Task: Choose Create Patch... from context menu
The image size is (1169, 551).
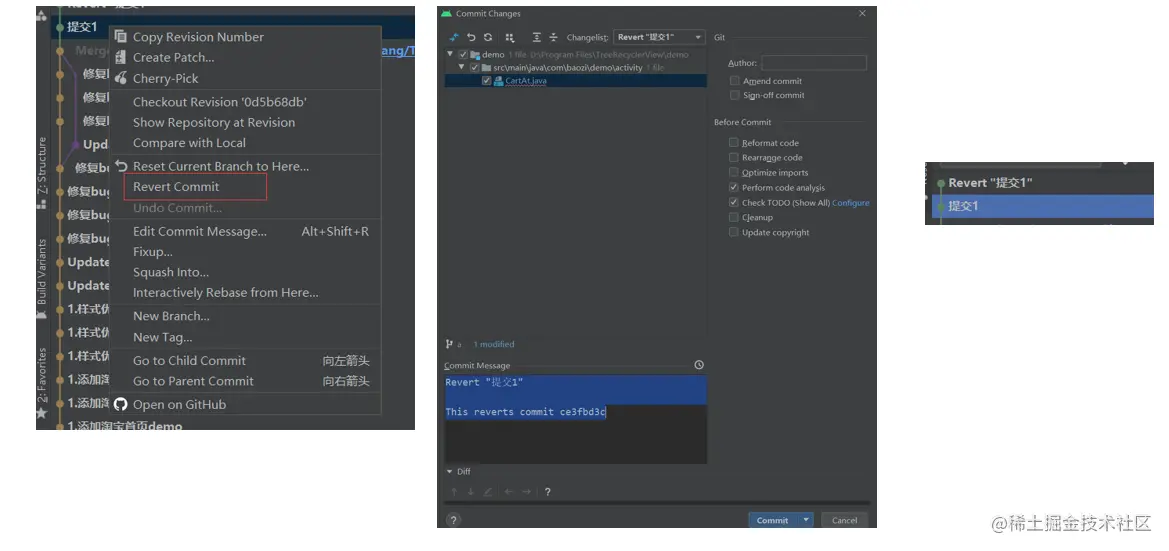Action: [x=245, y=57]
